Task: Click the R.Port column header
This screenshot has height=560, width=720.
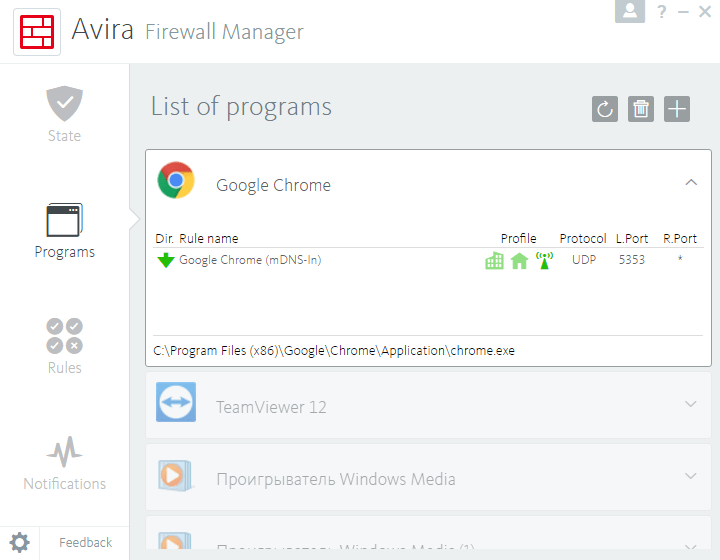Action: [680, 239]
